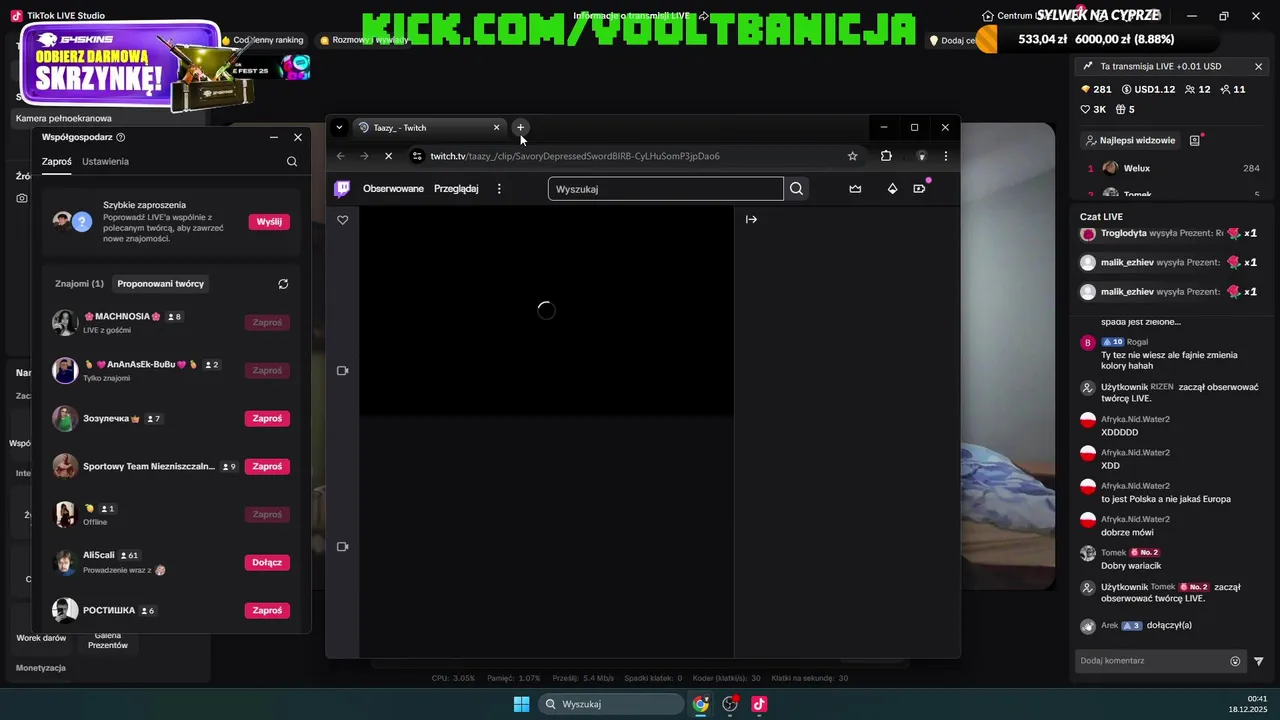Viewport: 1280px width, 720px height.
Task: Open Galeria Prezentów button
Action: [108, 640]
